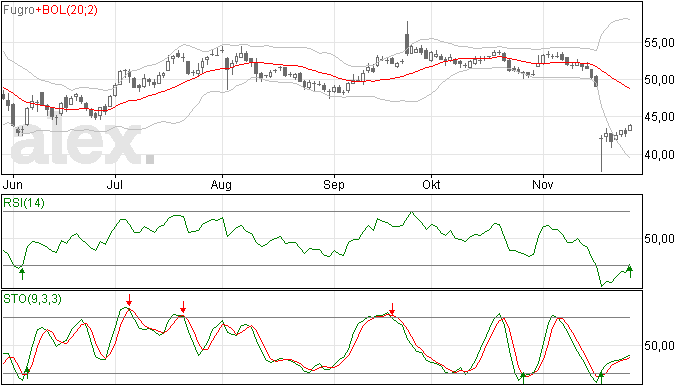Viewport: 690px width, 387px height.
Task: Click the late-July red sell arrow in STO
Action: click(x=183, y=307)
